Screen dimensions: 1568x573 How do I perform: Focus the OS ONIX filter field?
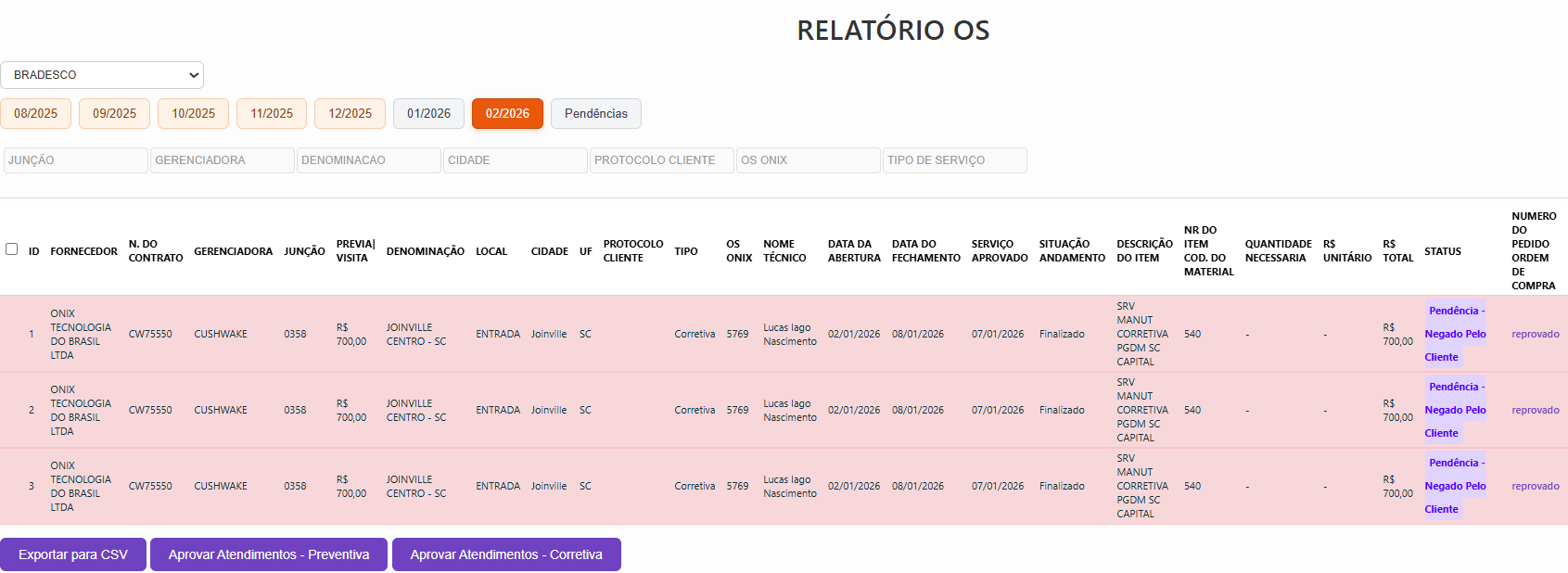pyautogui.click(x=809, y=160)
